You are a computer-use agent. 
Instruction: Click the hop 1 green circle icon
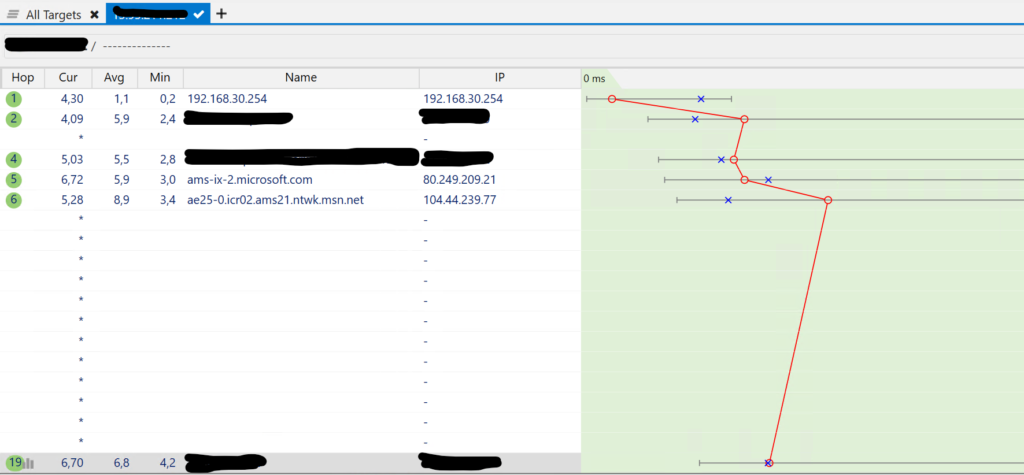(13, 99)
